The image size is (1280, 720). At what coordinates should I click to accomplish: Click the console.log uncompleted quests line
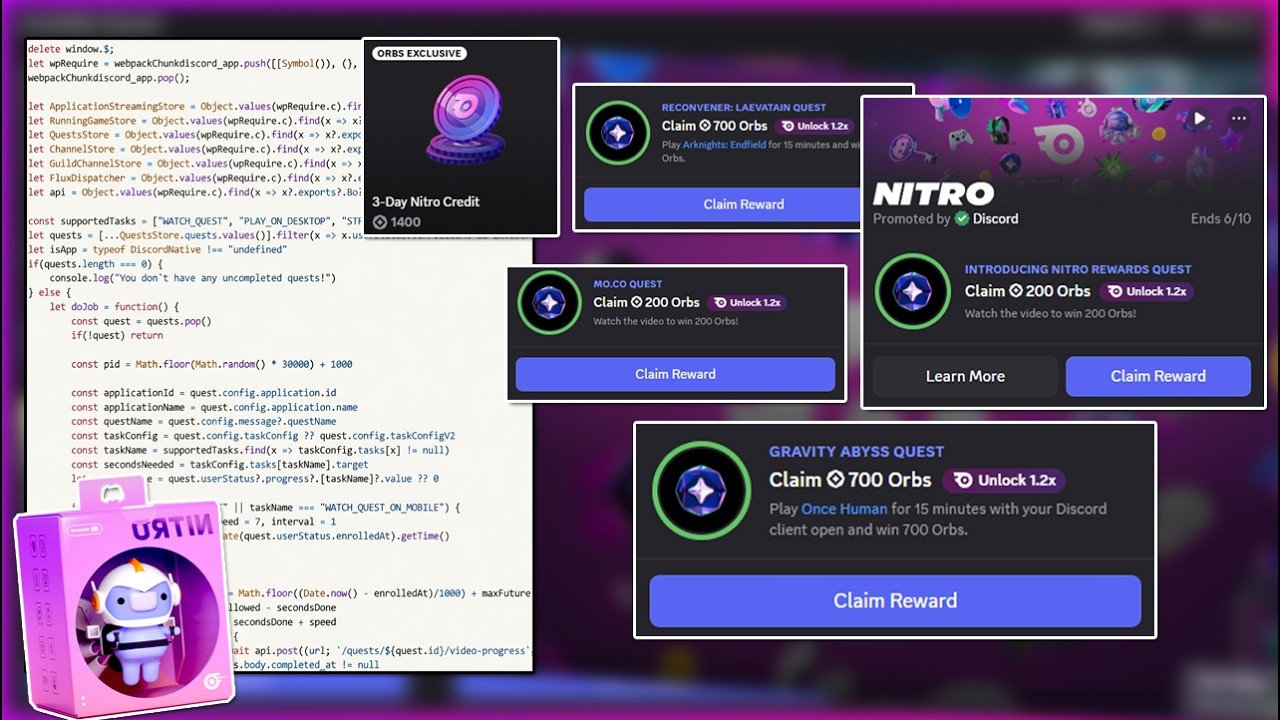point(192,278)
